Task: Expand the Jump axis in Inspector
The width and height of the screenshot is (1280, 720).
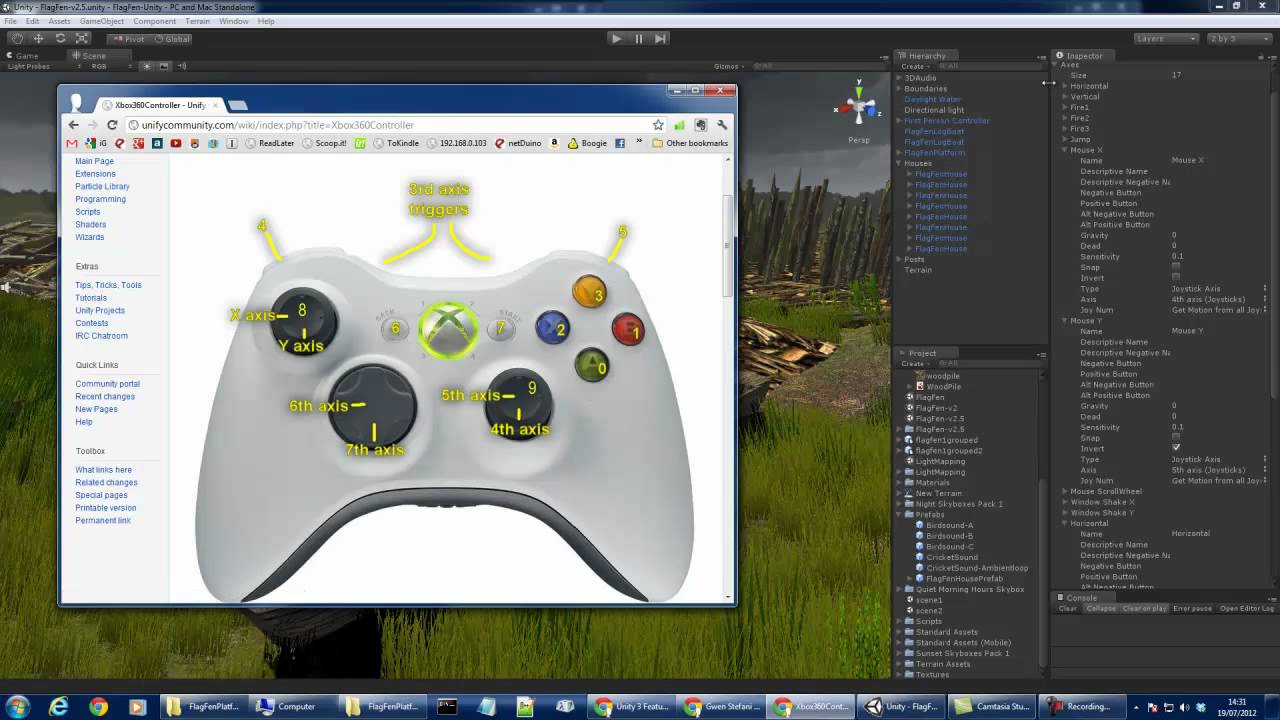Action: [x=1065, y=139]
